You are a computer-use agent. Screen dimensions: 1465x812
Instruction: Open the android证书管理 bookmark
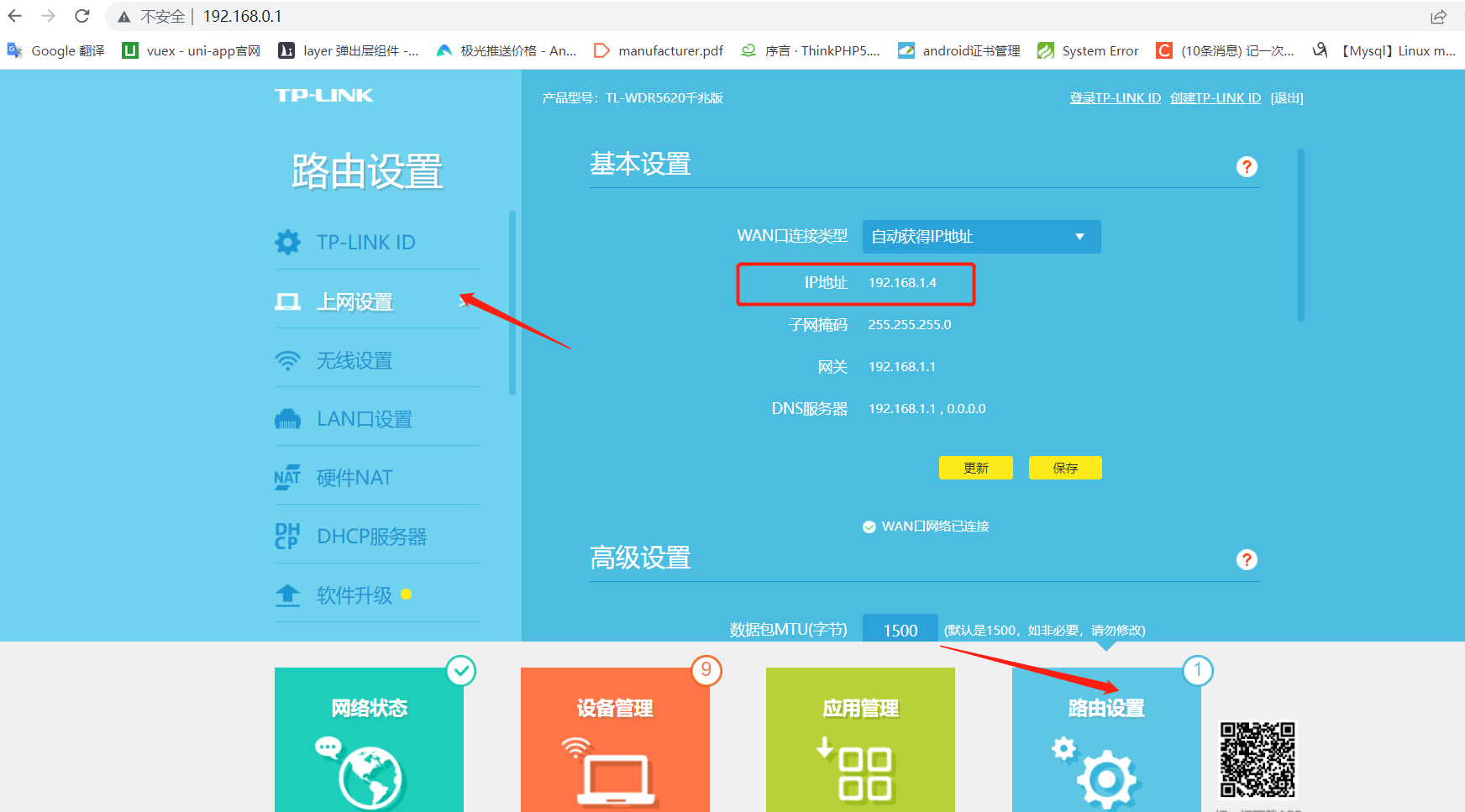[959, 50]
